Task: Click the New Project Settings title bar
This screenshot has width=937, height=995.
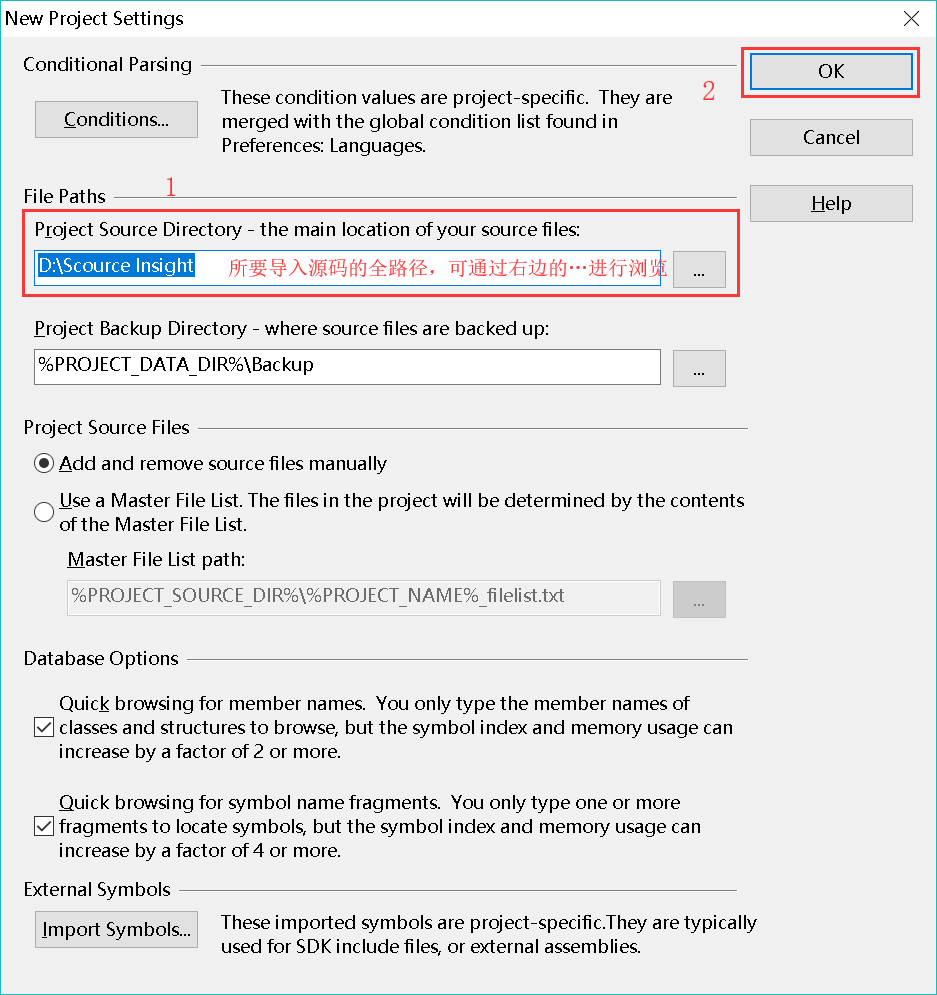Action: tap(444, 18)
